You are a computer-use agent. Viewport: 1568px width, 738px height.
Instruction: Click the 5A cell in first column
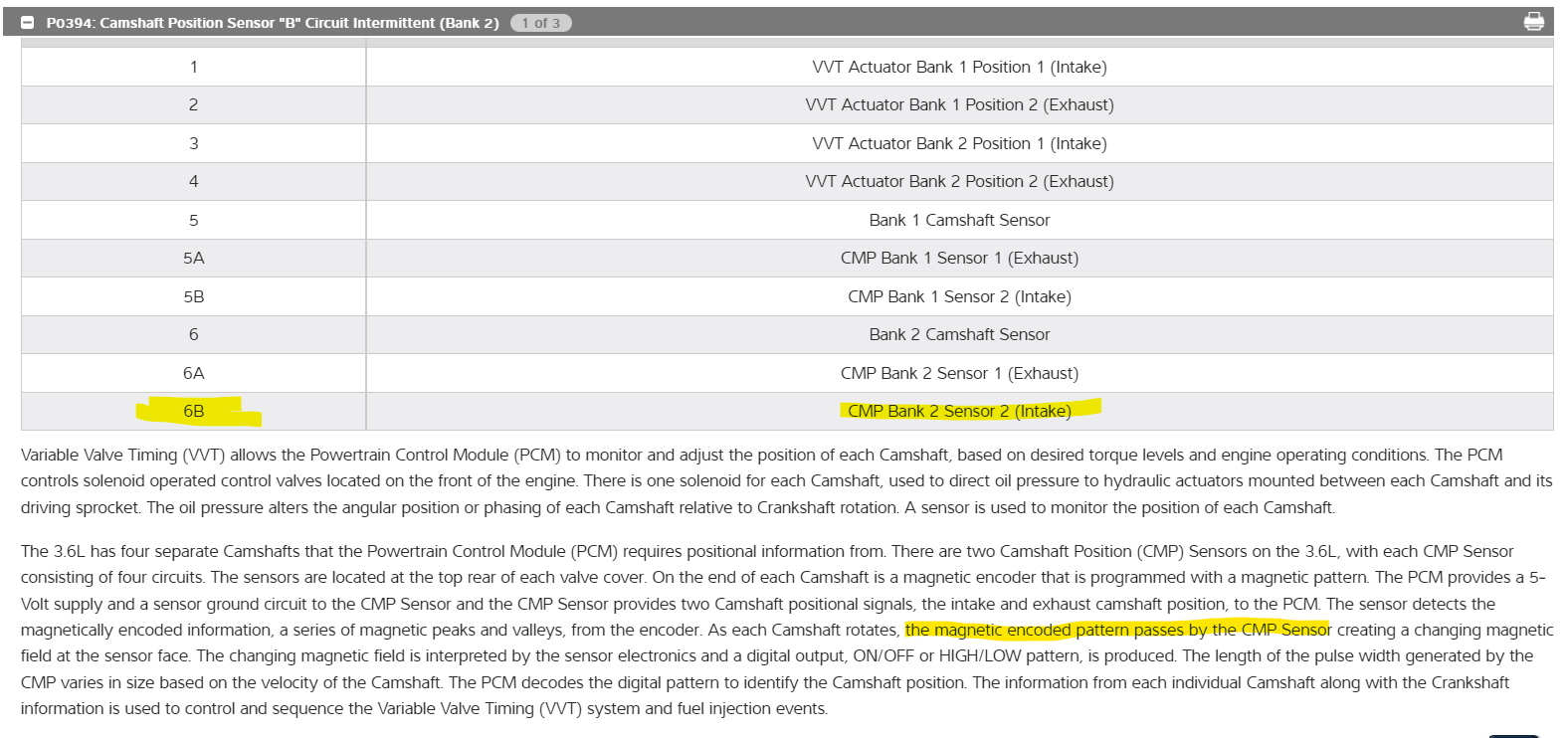pos(194,258)
